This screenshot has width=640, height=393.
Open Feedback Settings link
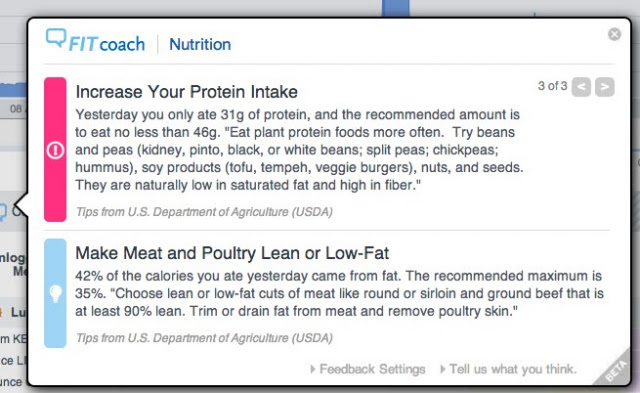point(372,369)
